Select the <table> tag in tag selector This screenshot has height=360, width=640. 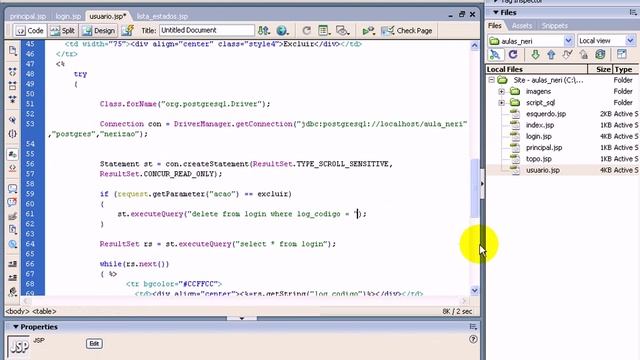coord(44,311)
